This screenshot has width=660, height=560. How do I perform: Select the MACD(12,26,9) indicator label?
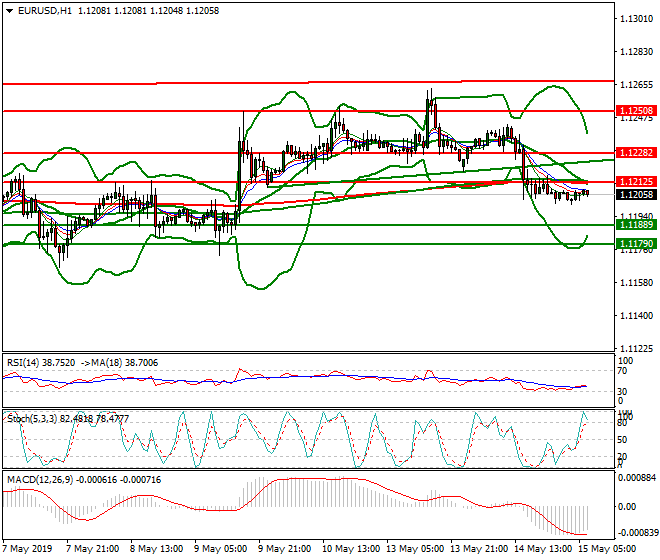(x=84, y=480)
